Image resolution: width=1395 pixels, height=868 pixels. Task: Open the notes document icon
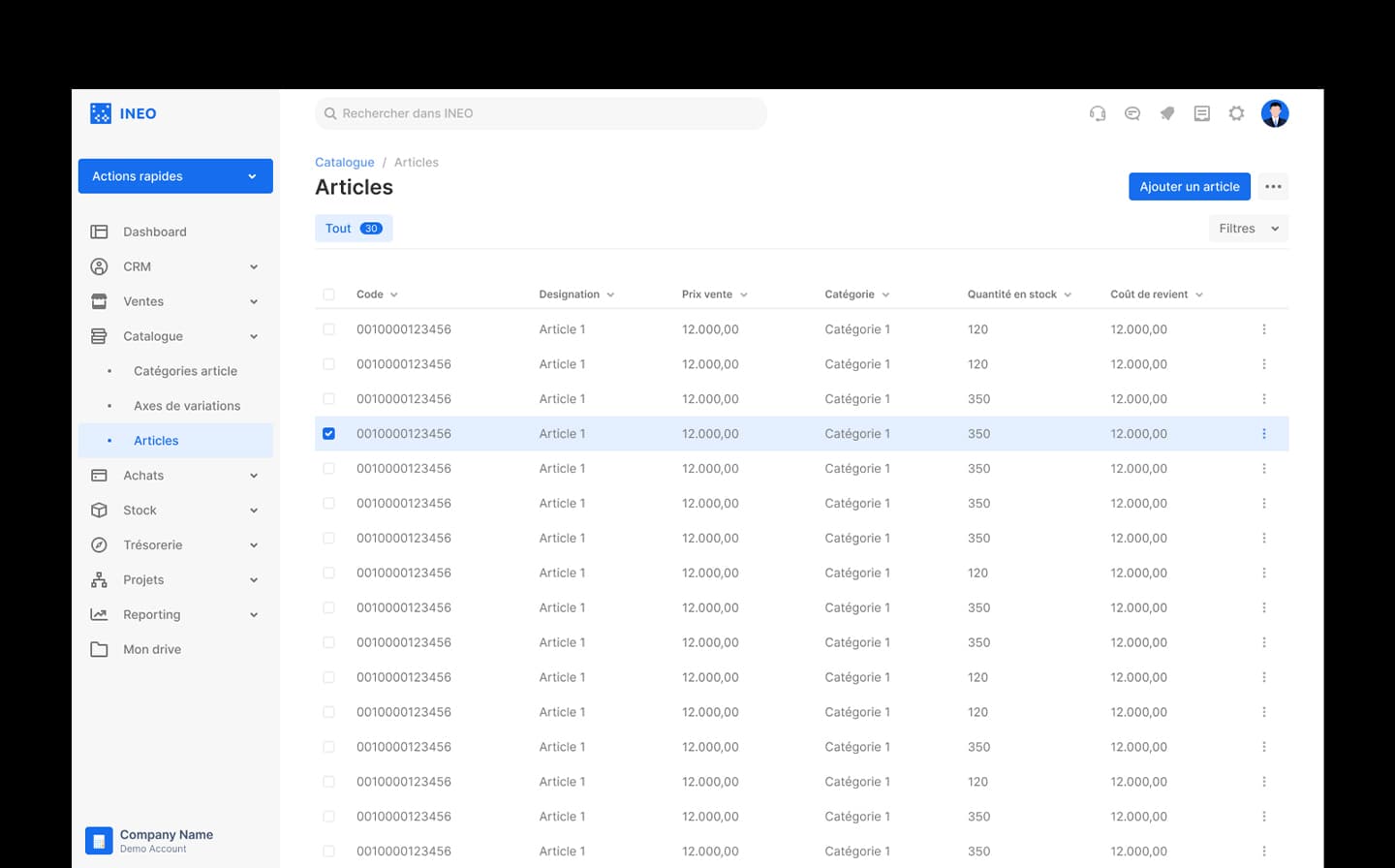pos(1201,113)
